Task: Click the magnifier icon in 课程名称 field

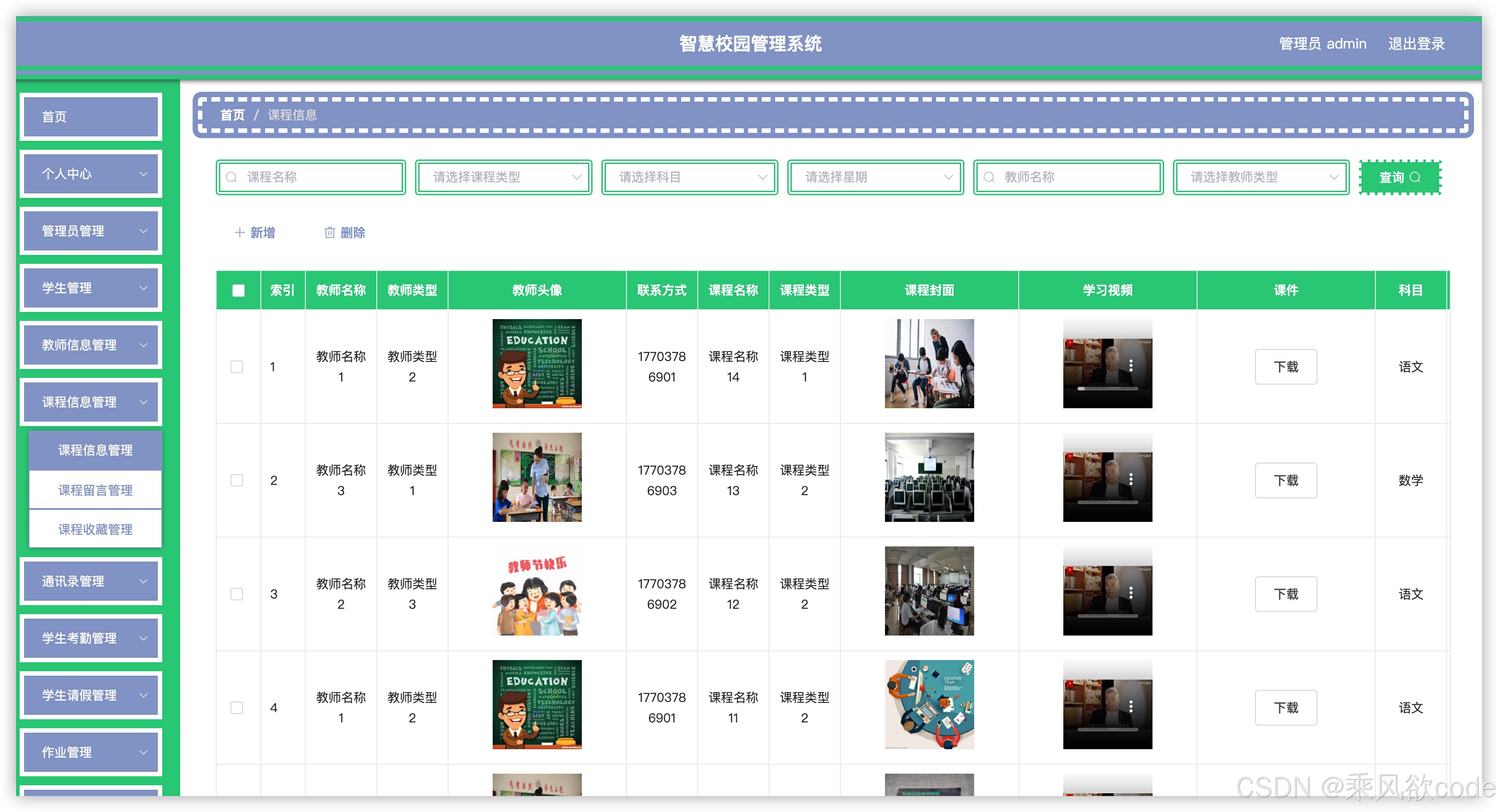Action: click(x=231, y=177)
